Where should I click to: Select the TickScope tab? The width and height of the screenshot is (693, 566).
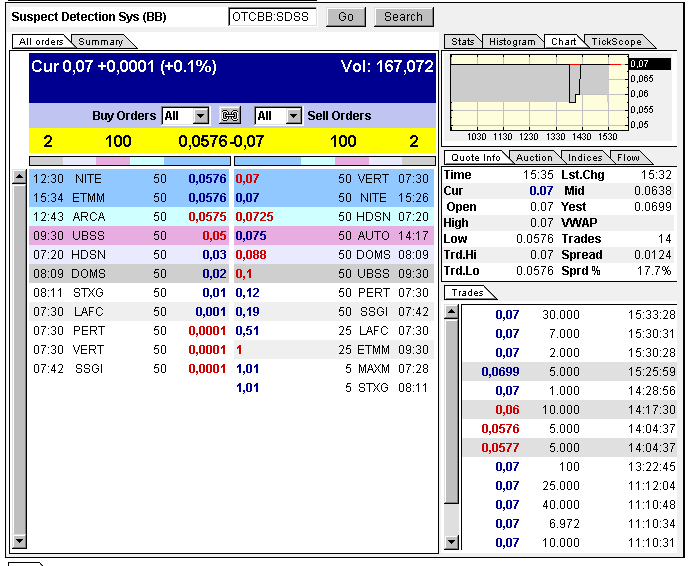[x=616, y=42]
